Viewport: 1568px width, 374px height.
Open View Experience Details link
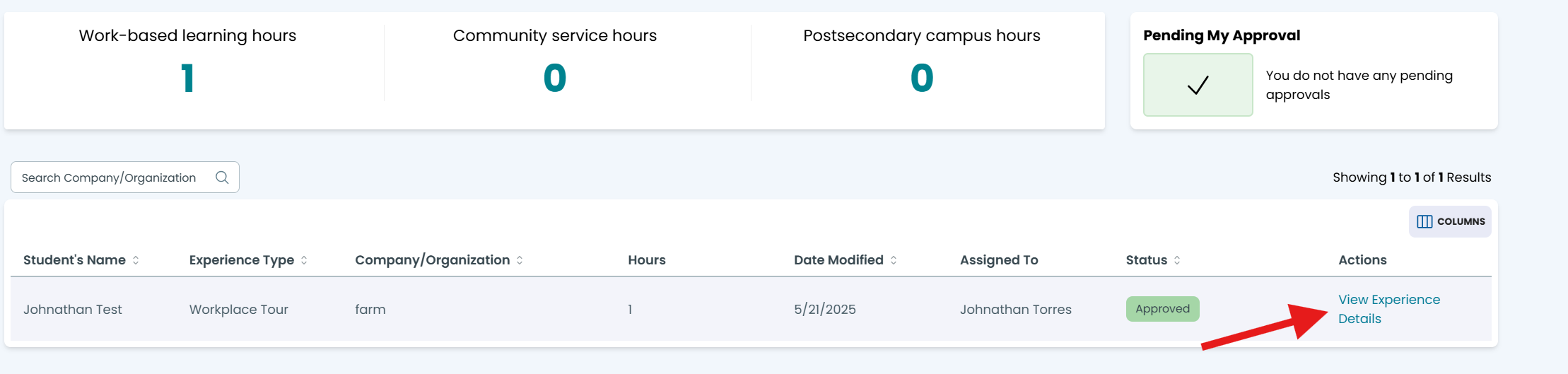(1388, 309)
